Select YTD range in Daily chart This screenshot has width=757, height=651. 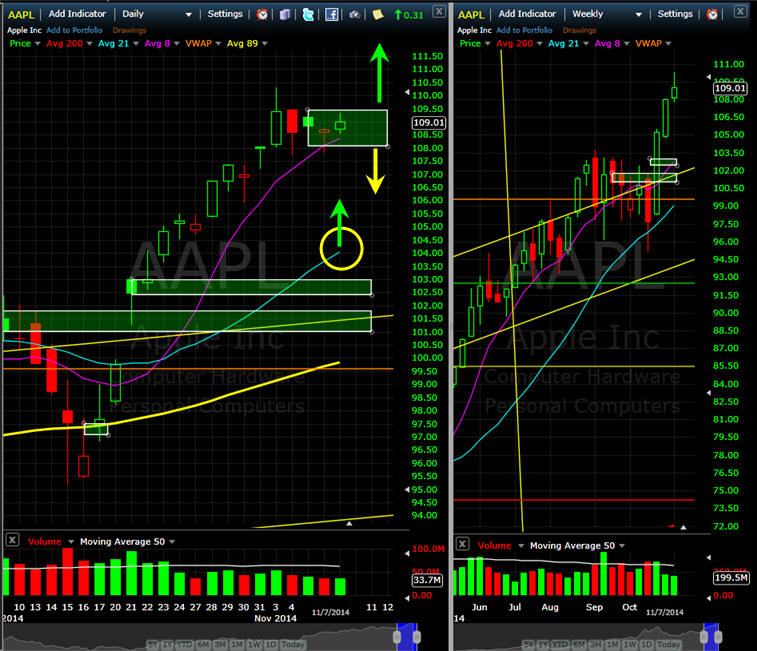point(184,644)
